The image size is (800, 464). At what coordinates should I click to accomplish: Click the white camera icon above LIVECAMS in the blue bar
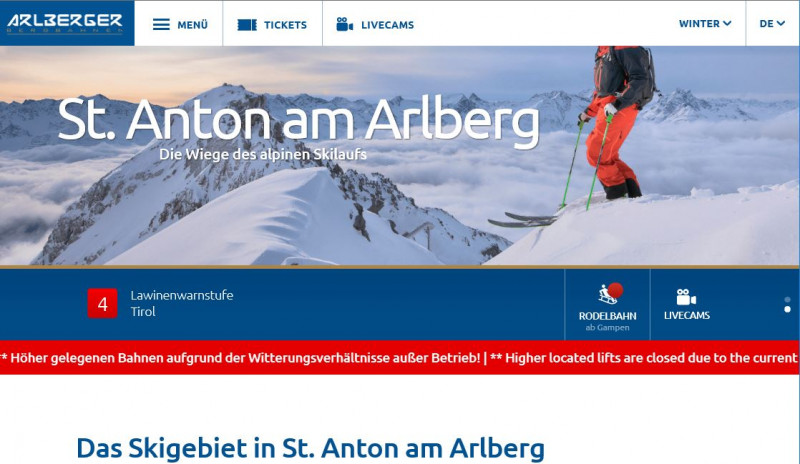point(686,297)
